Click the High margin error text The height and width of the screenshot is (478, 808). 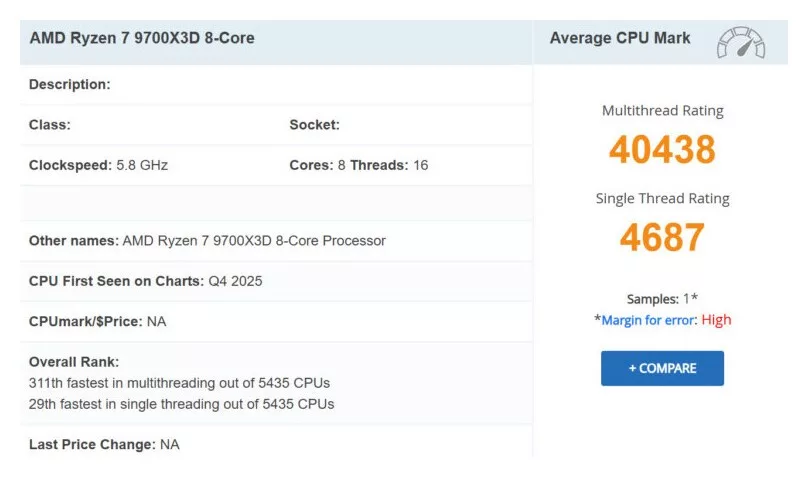pyautogui.click(x=716, y=320)
